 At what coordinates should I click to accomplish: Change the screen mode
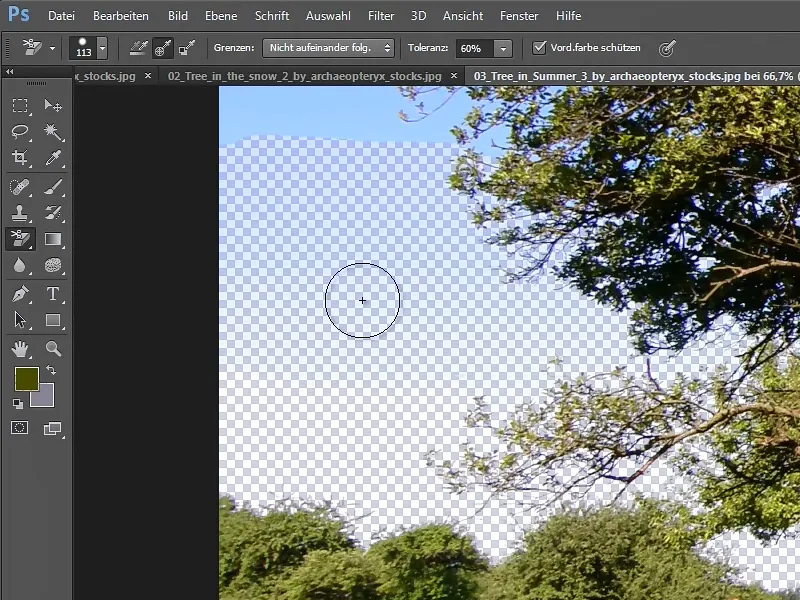(53, 428)
